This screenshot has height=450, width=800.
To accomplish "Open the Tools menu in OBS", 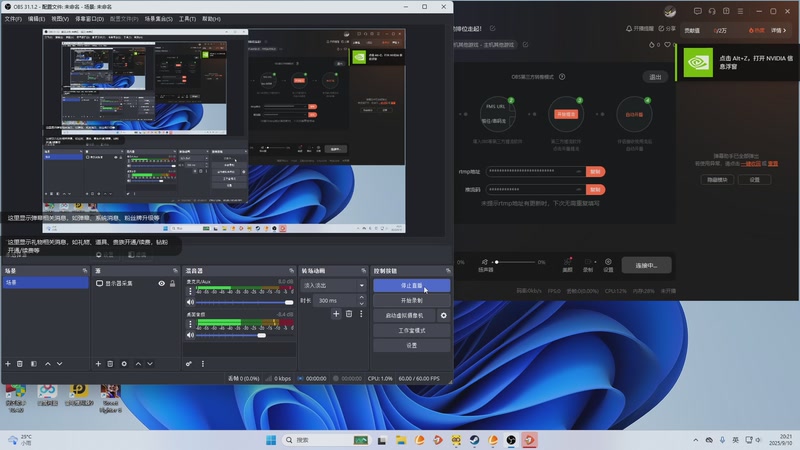I will pos(187,19).
